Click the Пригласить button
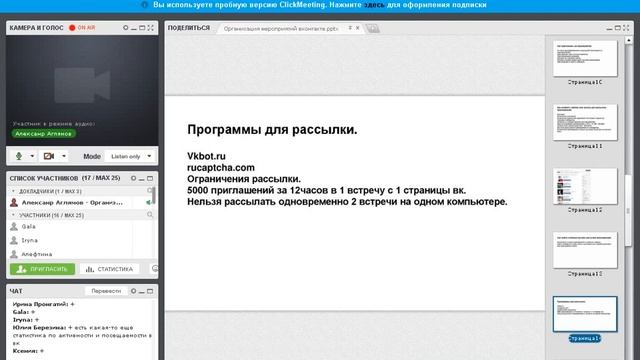 click(42, 269)
